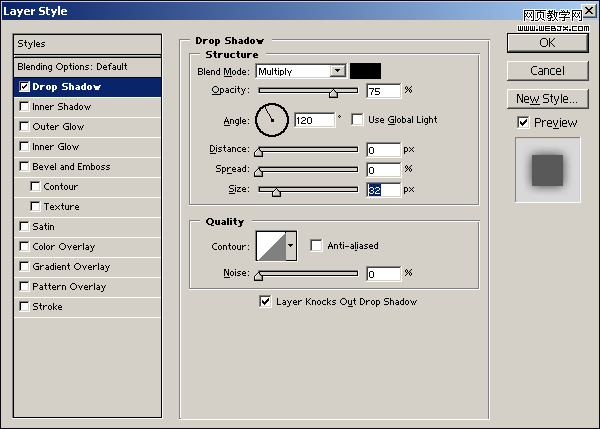Enable Gradient Overlay checkbox
The height and width of the screenshot is (429, 600).
(24, 266)
